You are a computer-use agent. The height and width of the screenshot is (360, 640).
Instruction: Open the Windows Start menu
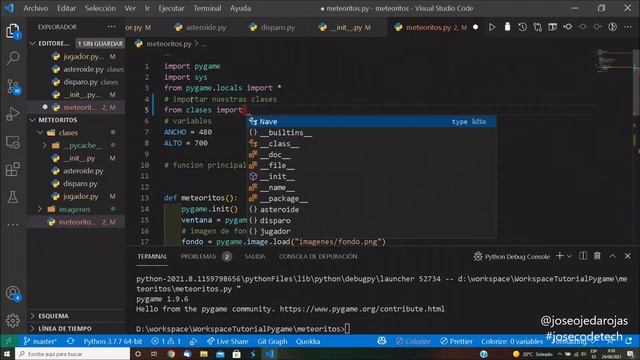[7, 354]
